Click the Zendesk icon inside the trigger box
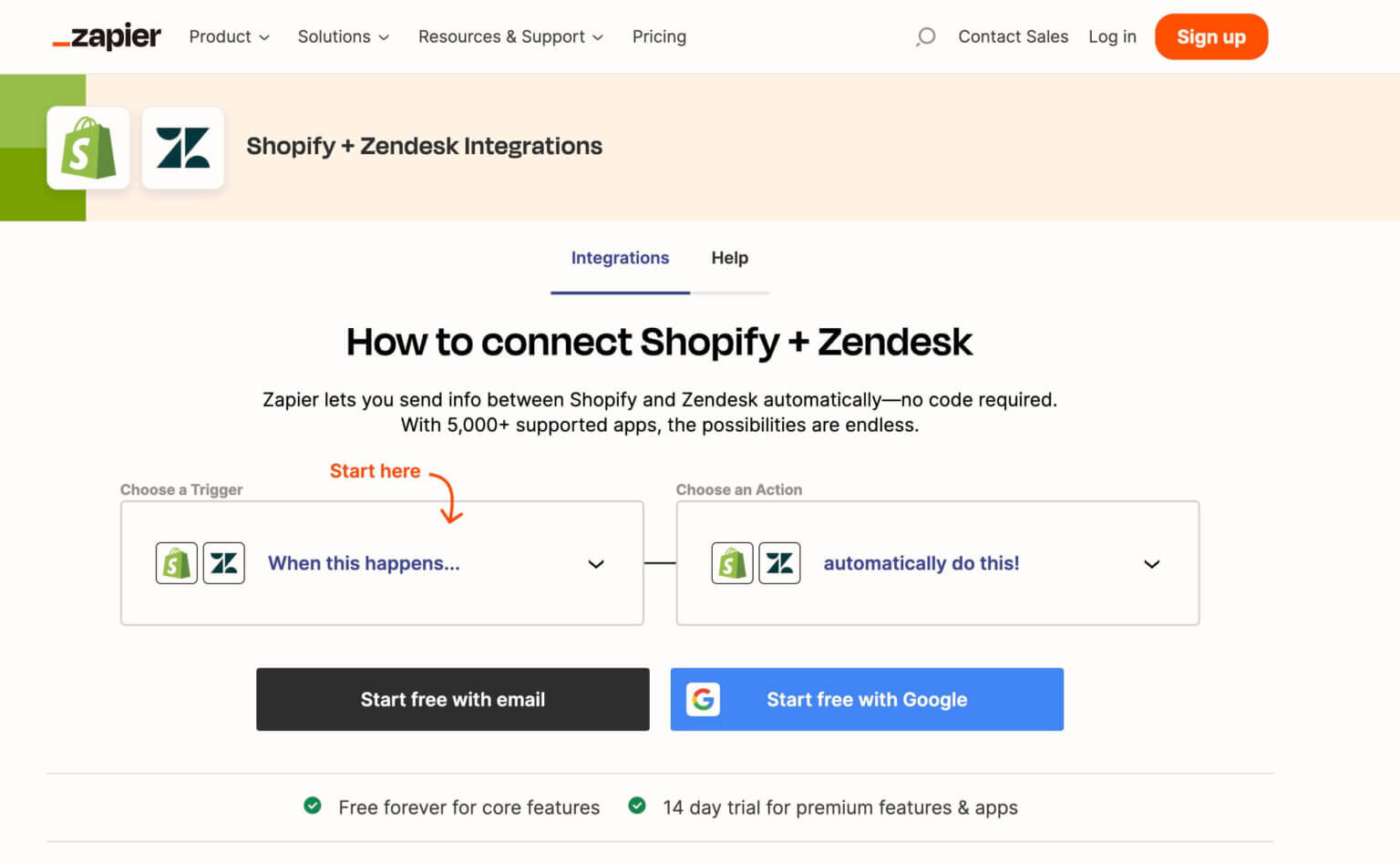This screenshot has height=863, width=1400. click(x=224, y=562)
